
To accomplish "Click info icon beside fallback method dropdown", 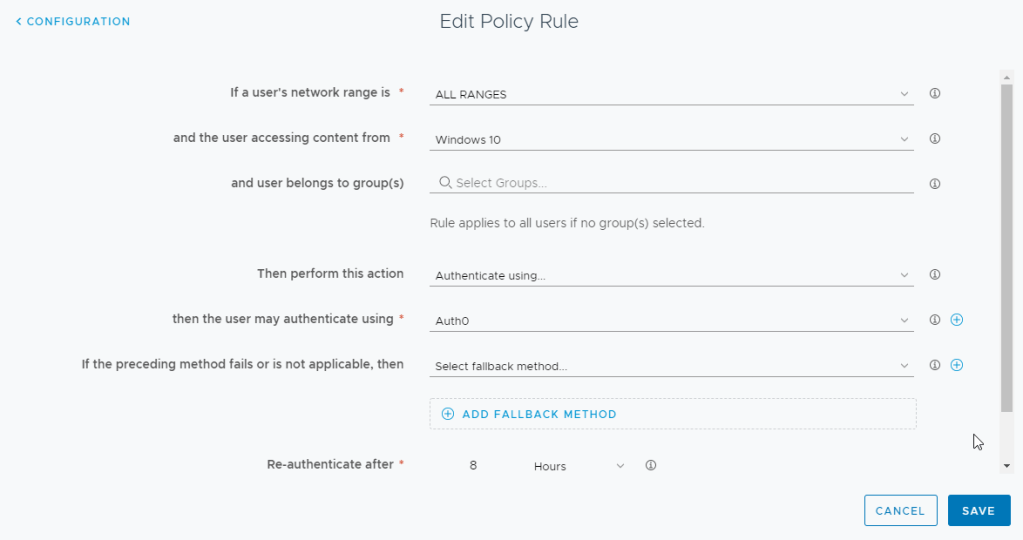I will (x=935, y=365).
